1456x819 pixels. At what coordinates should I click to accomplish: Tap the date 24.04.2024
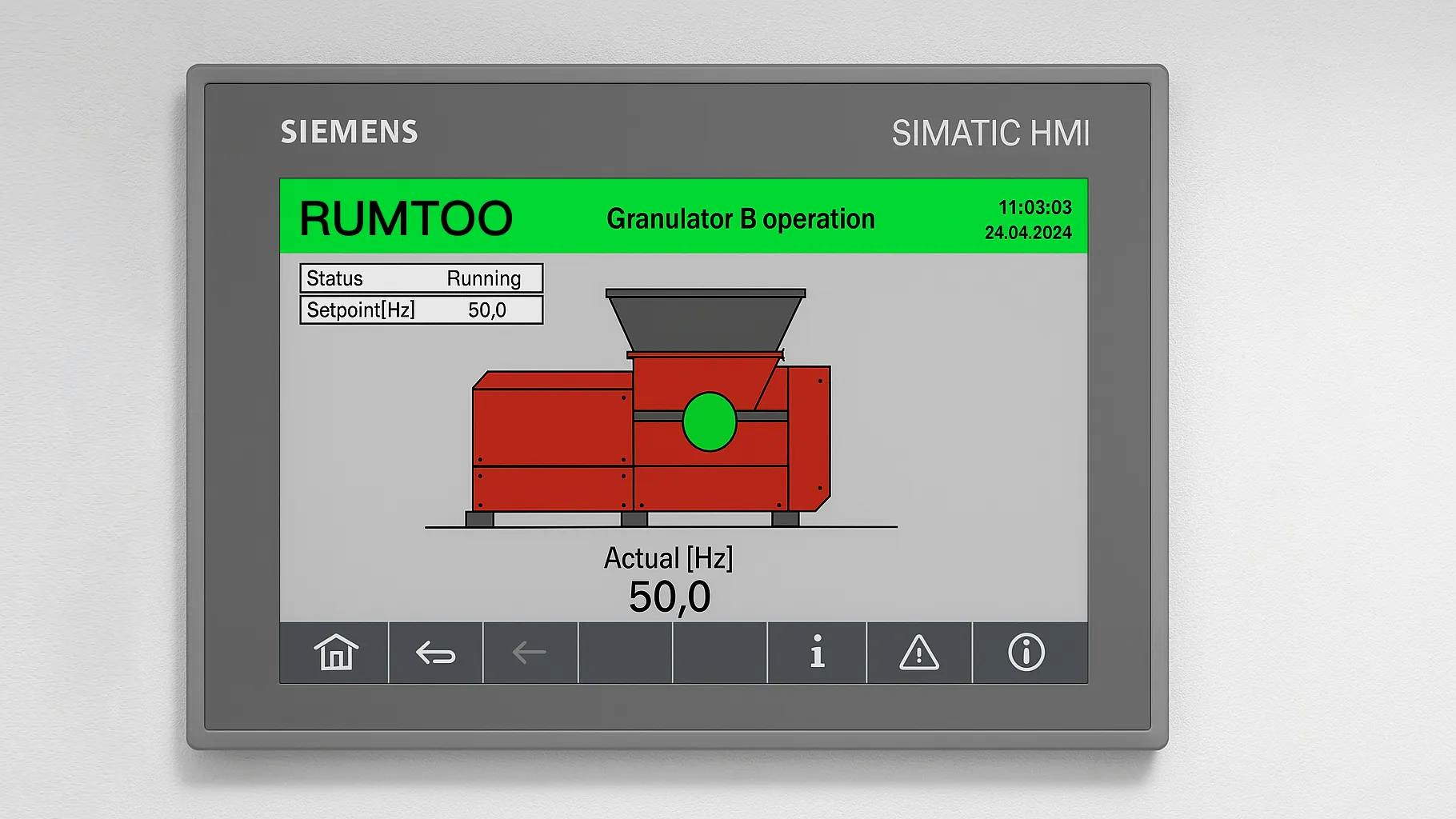(x=1028, y=233)
